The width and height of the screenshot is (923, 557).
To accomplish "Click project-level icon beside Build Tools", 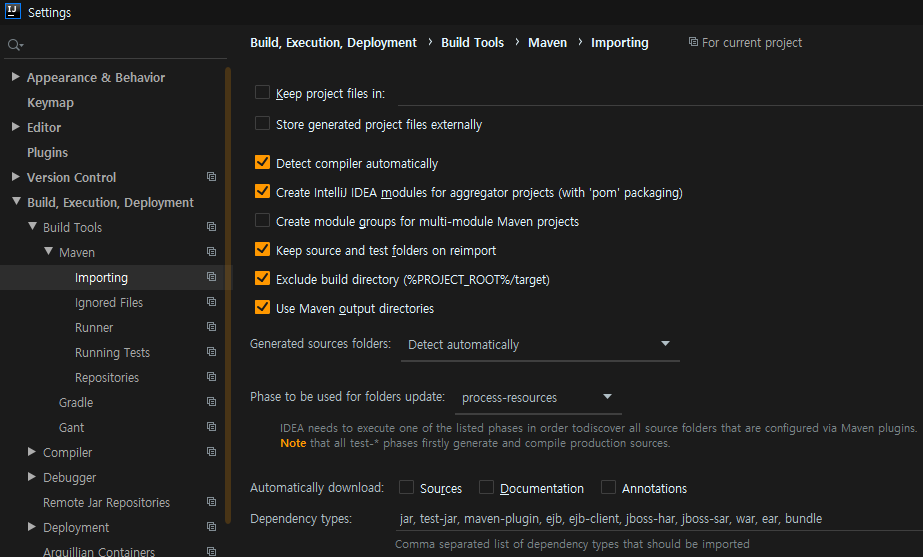I will (211, 227).
